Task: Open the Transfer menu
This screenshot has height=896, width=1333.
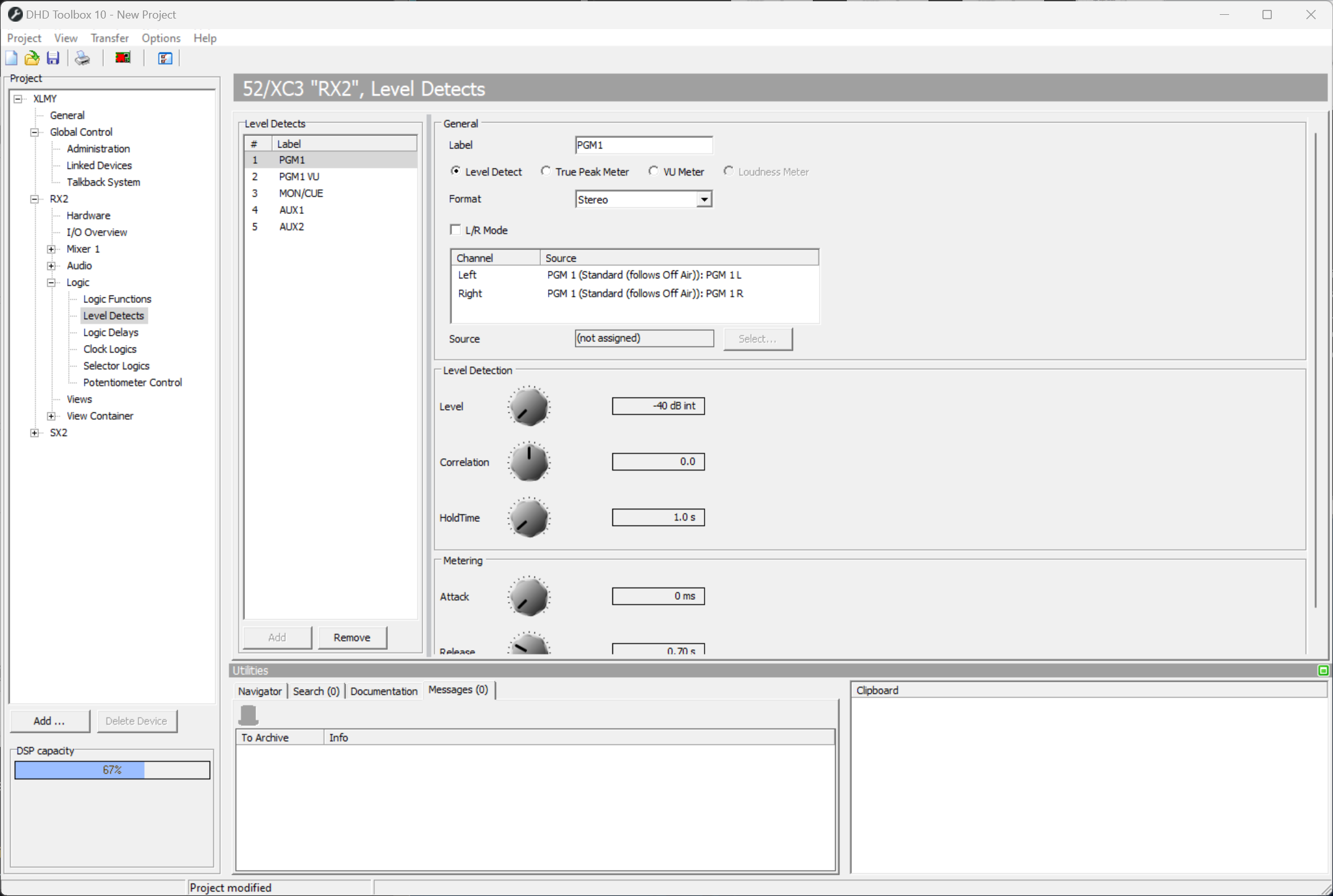Action: [109, 38]
